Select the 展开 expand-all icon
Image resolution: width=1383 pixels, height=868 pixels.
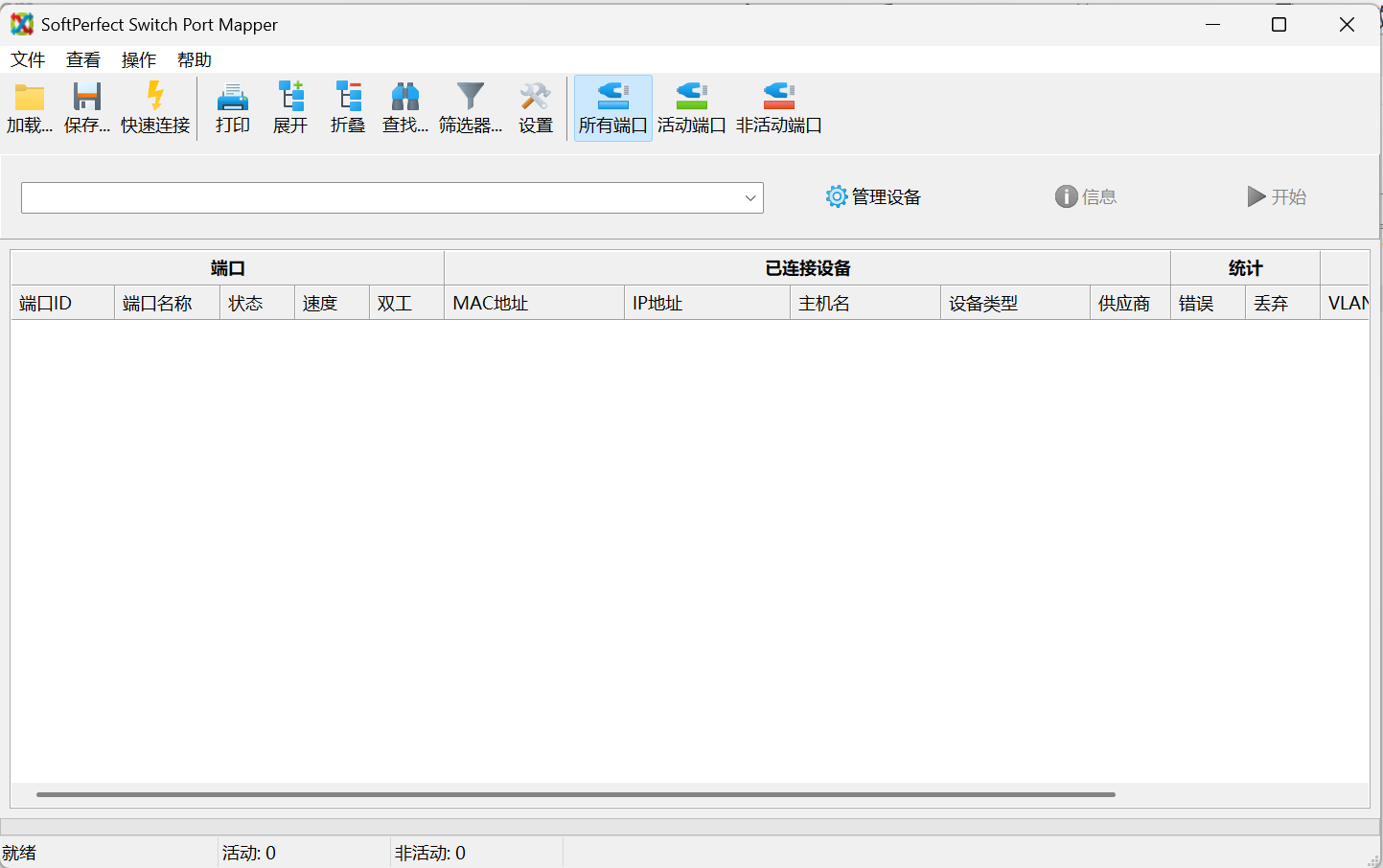(x=289, y=107)
